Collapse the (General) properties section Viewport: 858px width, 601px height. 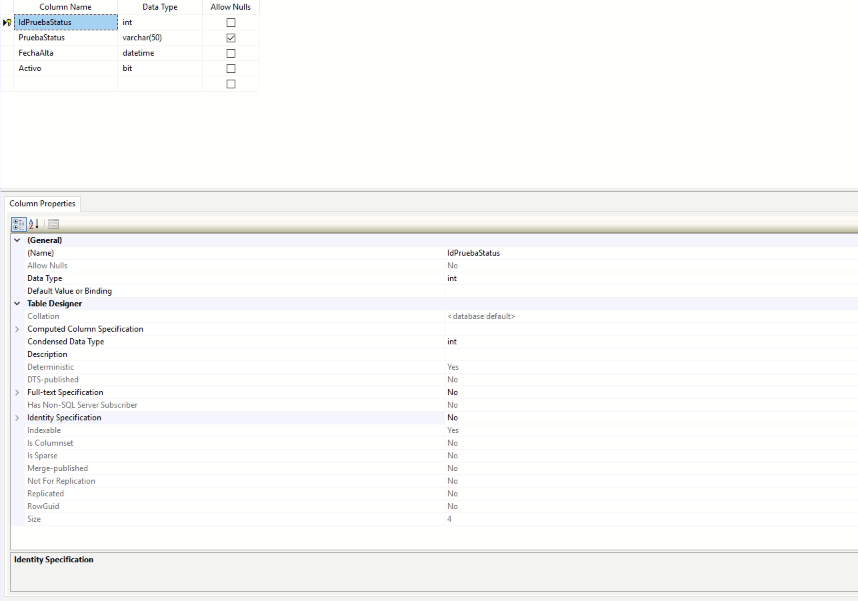coord(17,240)
